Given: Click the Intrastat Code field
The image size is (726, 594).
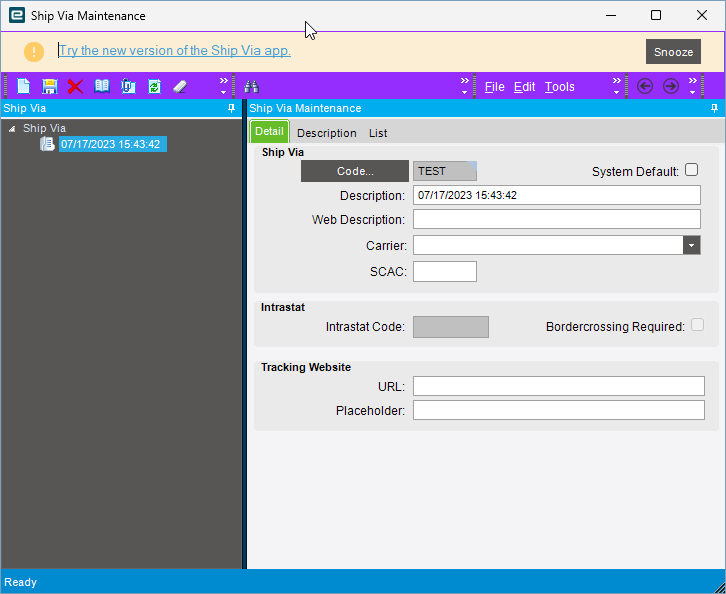Looking at the screenshot, I should (x=451, y=327).
